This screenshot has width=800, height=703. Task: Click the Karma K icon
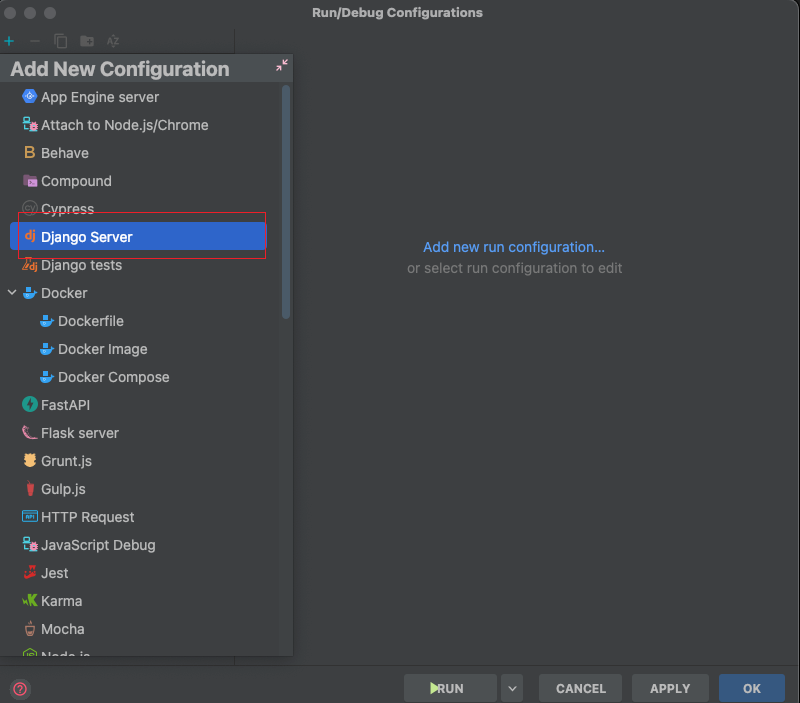[30, 600]
